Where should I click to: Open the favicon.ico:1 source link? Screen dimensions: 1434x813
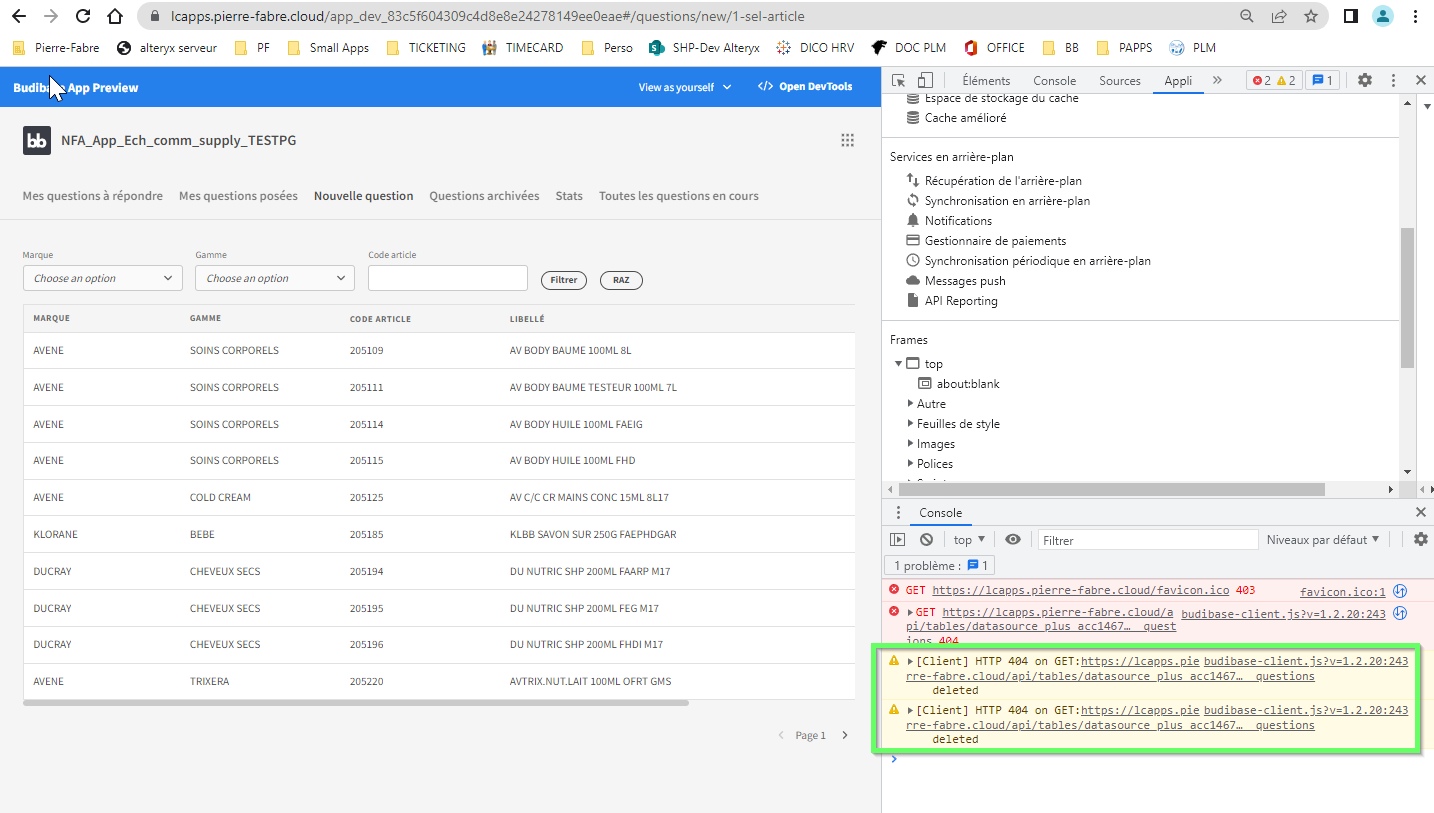tap(1343, 592)
